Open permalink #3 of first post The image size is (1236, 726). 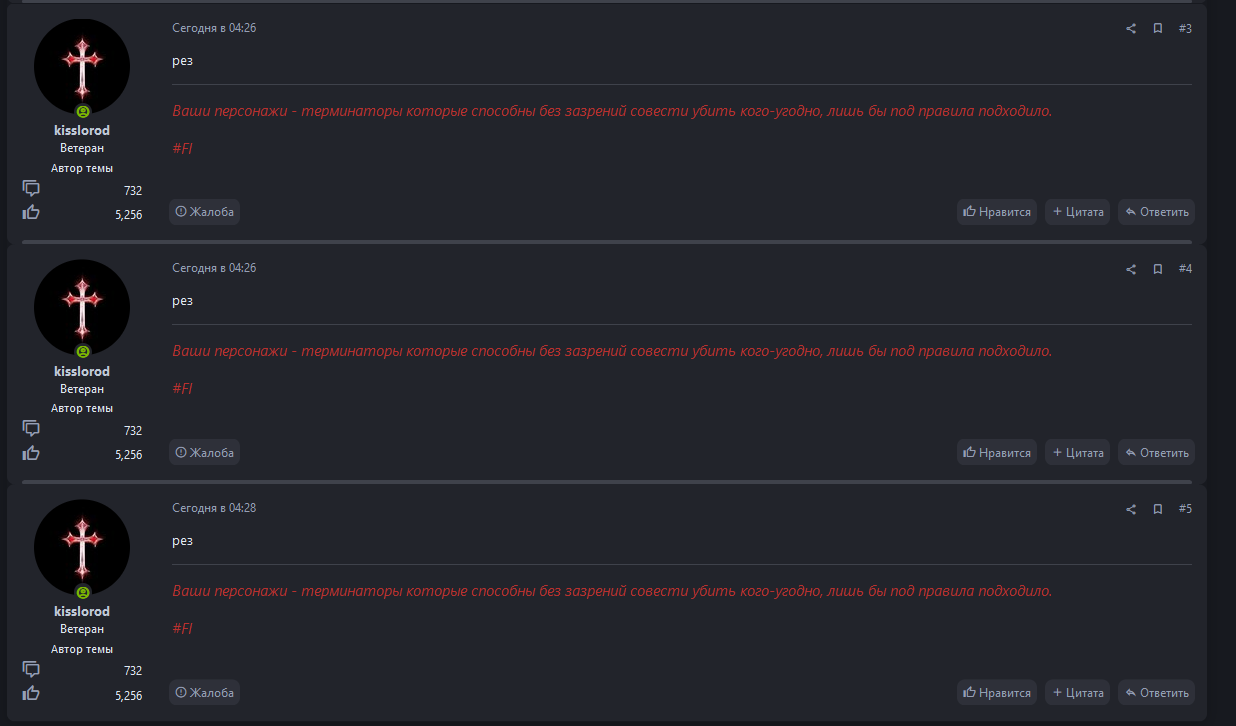click(x=1185, y=29)
